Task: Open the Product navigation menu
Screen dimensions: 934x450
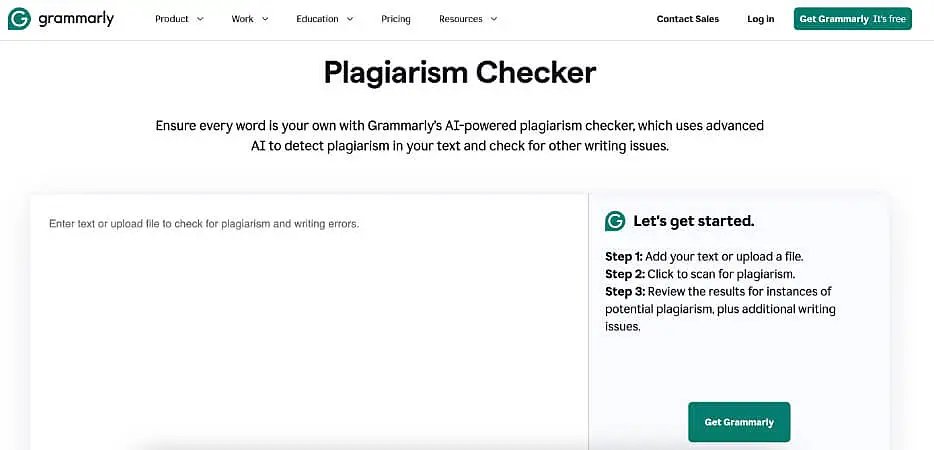Action: tap(172, 19)
